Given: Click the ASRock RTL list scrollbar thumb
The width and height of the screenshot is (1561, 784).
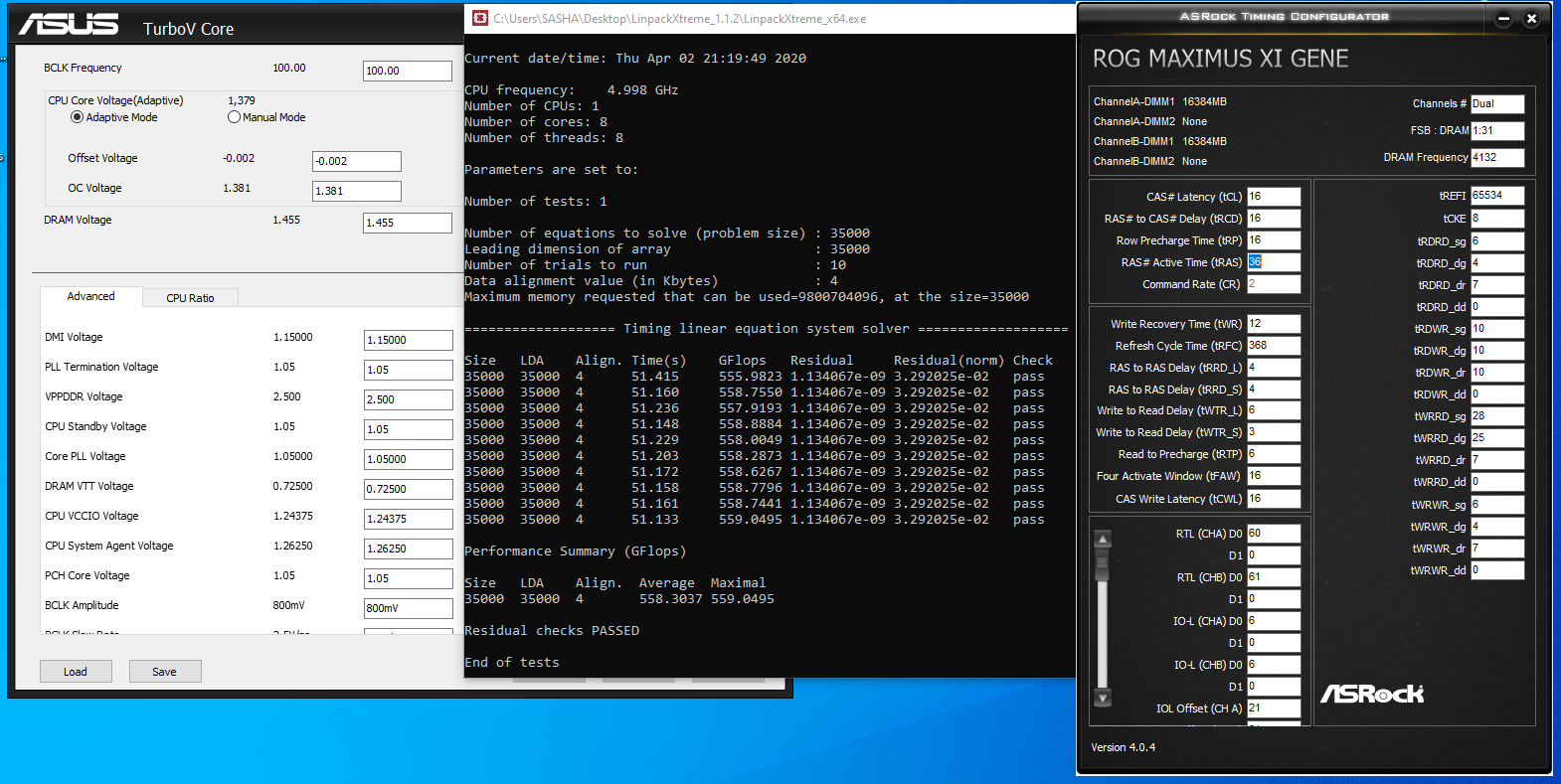Looking at the screenshot, I should tap(1103, 566).
